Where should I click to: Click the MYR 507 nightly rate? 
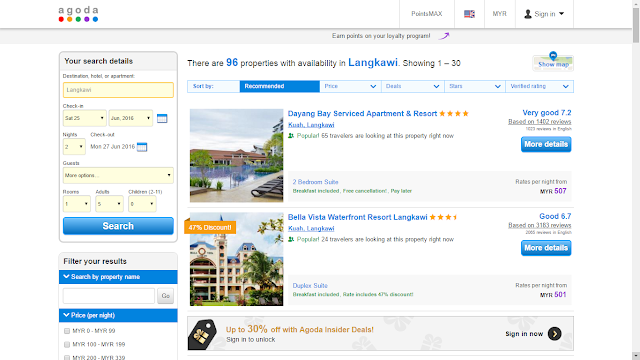(x=553, y=191)
